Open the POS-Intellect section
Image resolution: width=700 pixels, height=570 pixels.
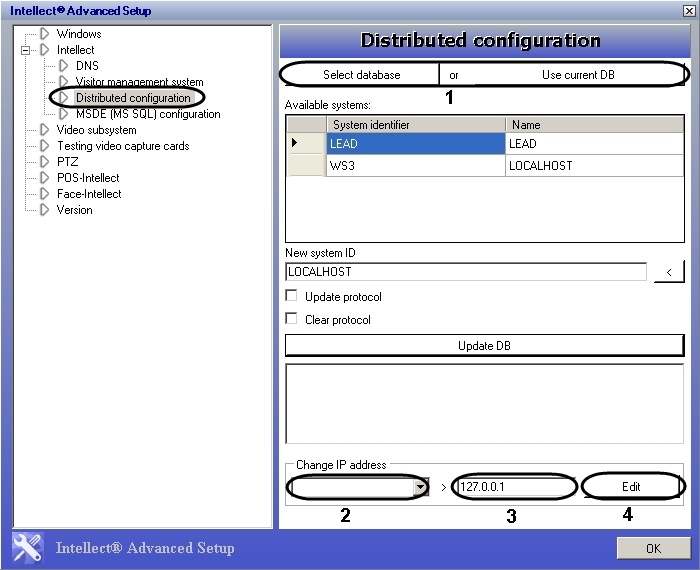[88, 178]
